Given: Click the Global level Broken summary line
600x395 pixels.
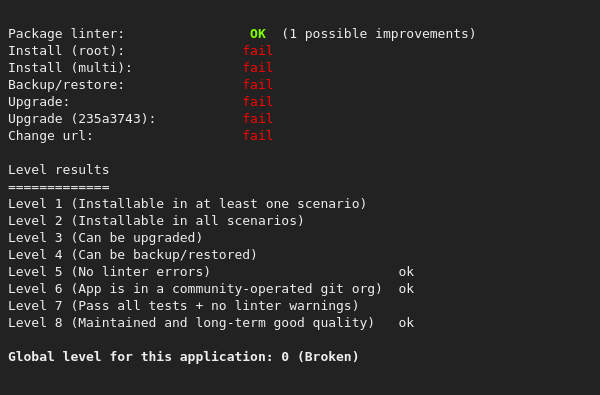Looking at the screenshot, I should [x=183, y=357].
